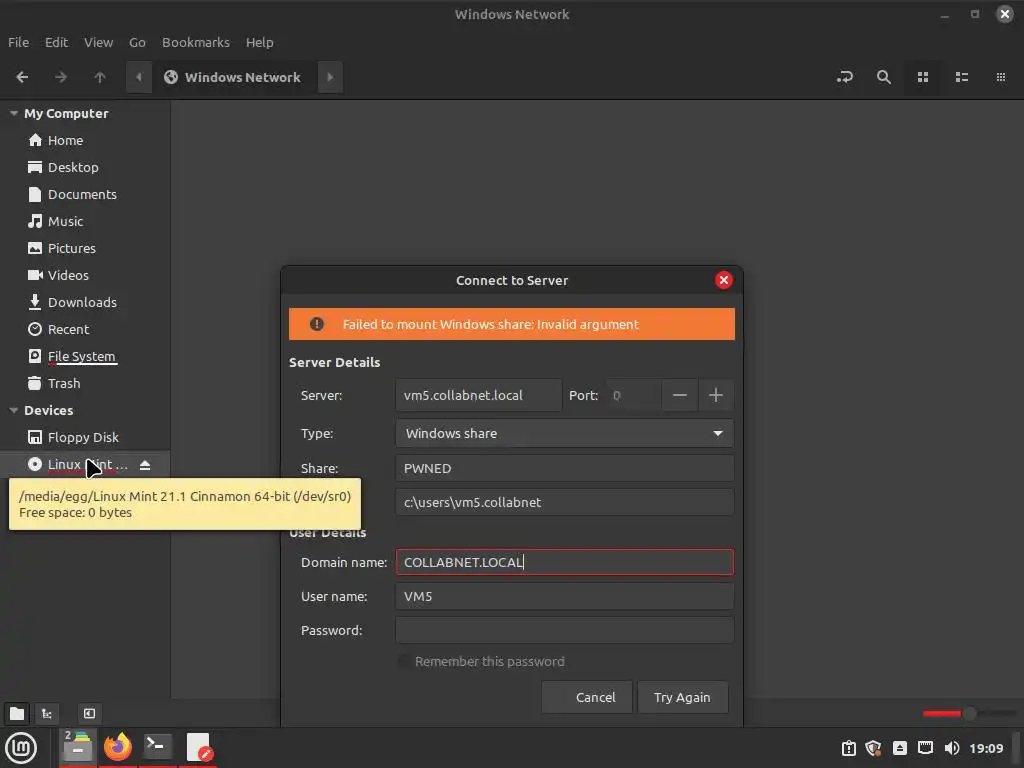Open the Linux Mint start menu
The height and width of the screenshot is (768, 1024).
pos(21,748)
